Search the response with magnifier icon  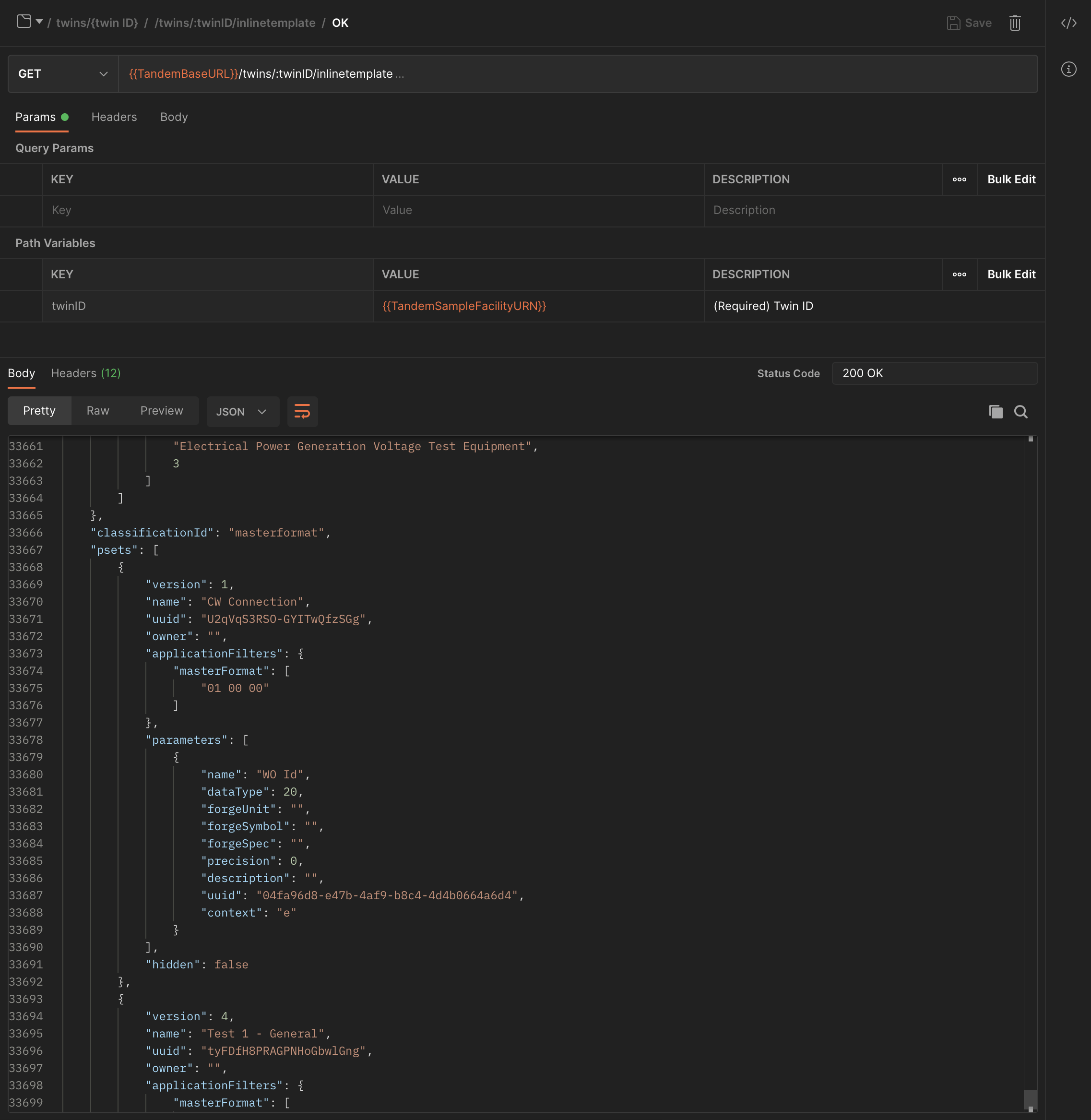coord(1020,412)
